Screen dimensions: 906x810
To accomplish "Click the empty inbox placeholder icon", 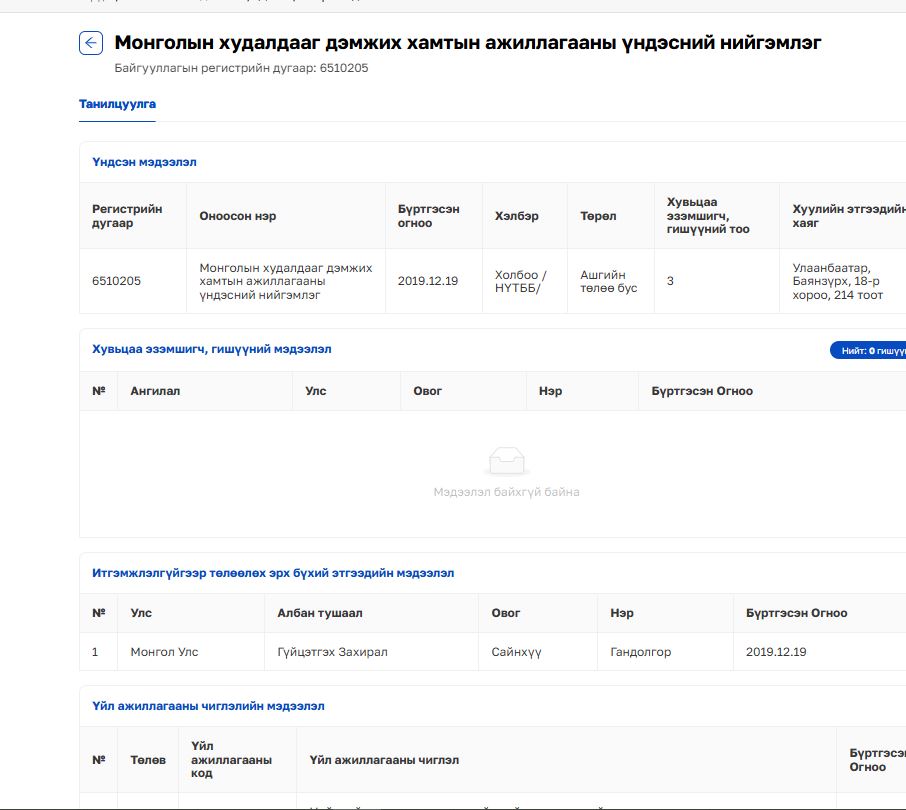I will point(506,460).
